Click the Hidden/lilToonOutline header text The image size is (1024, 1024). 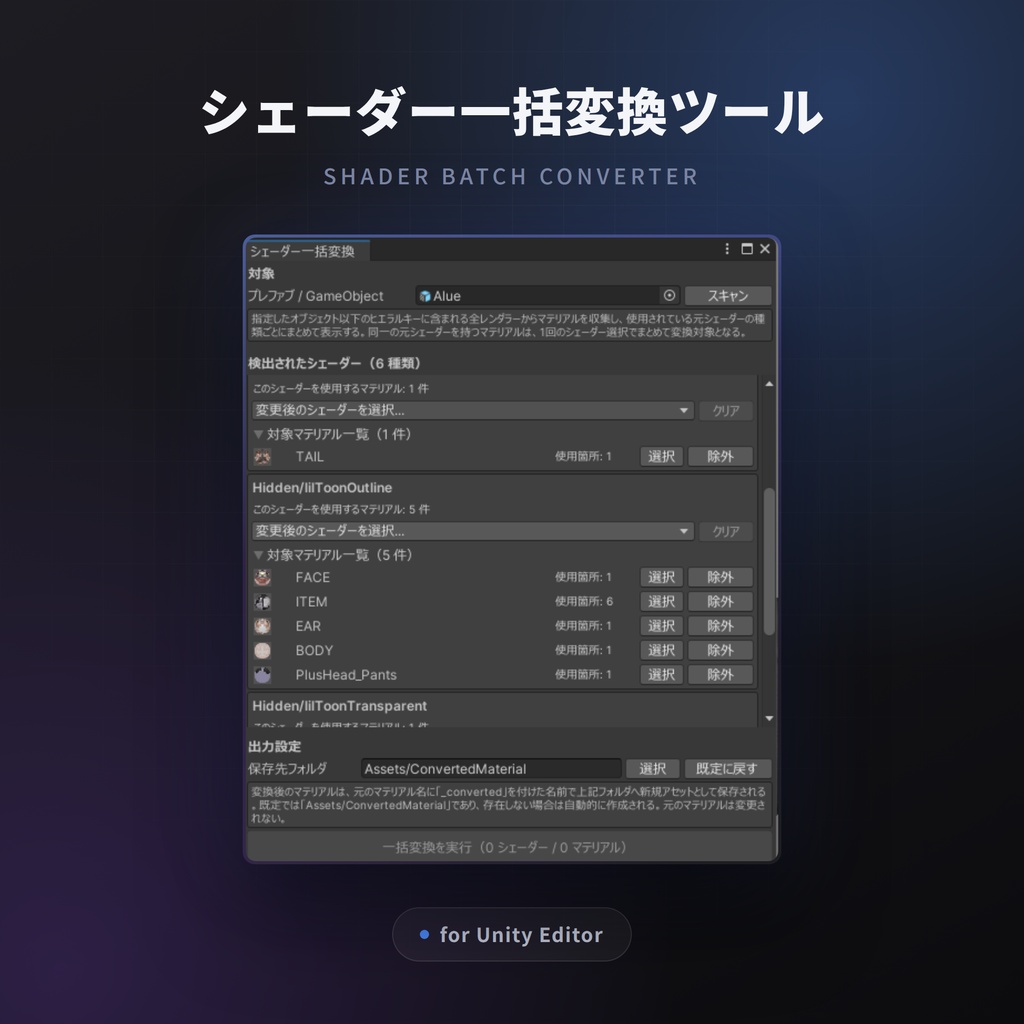322,488
